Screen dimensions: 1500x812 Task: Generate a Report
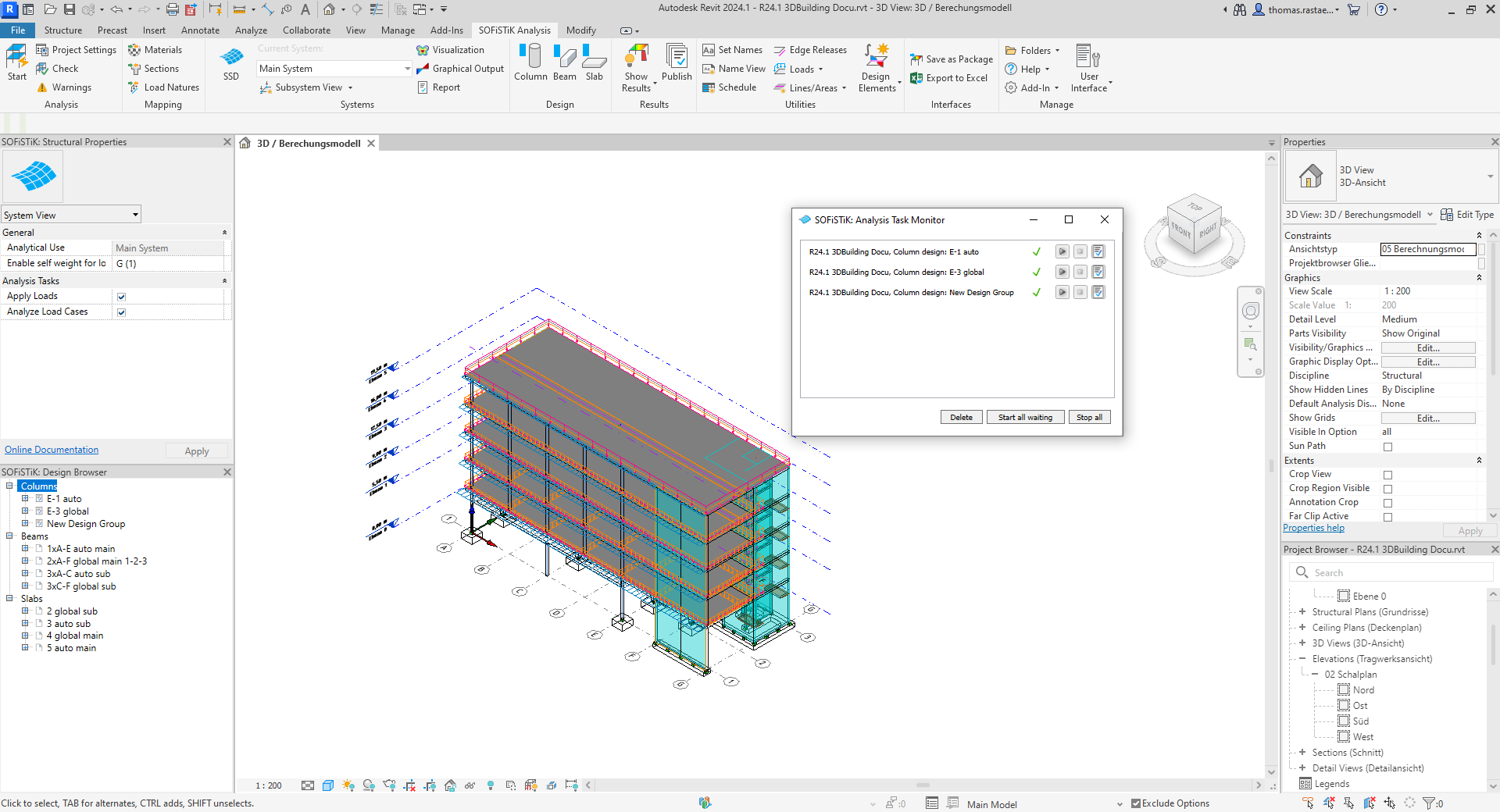(x=438, y=87)
